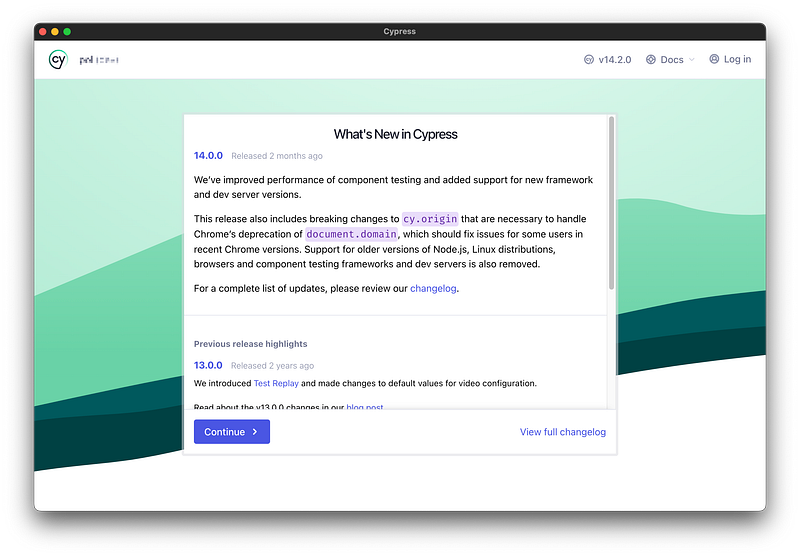Viewport: 800px width, 556px height.
Task: Open the 13.0.0 version link
Action: point(208,365)
